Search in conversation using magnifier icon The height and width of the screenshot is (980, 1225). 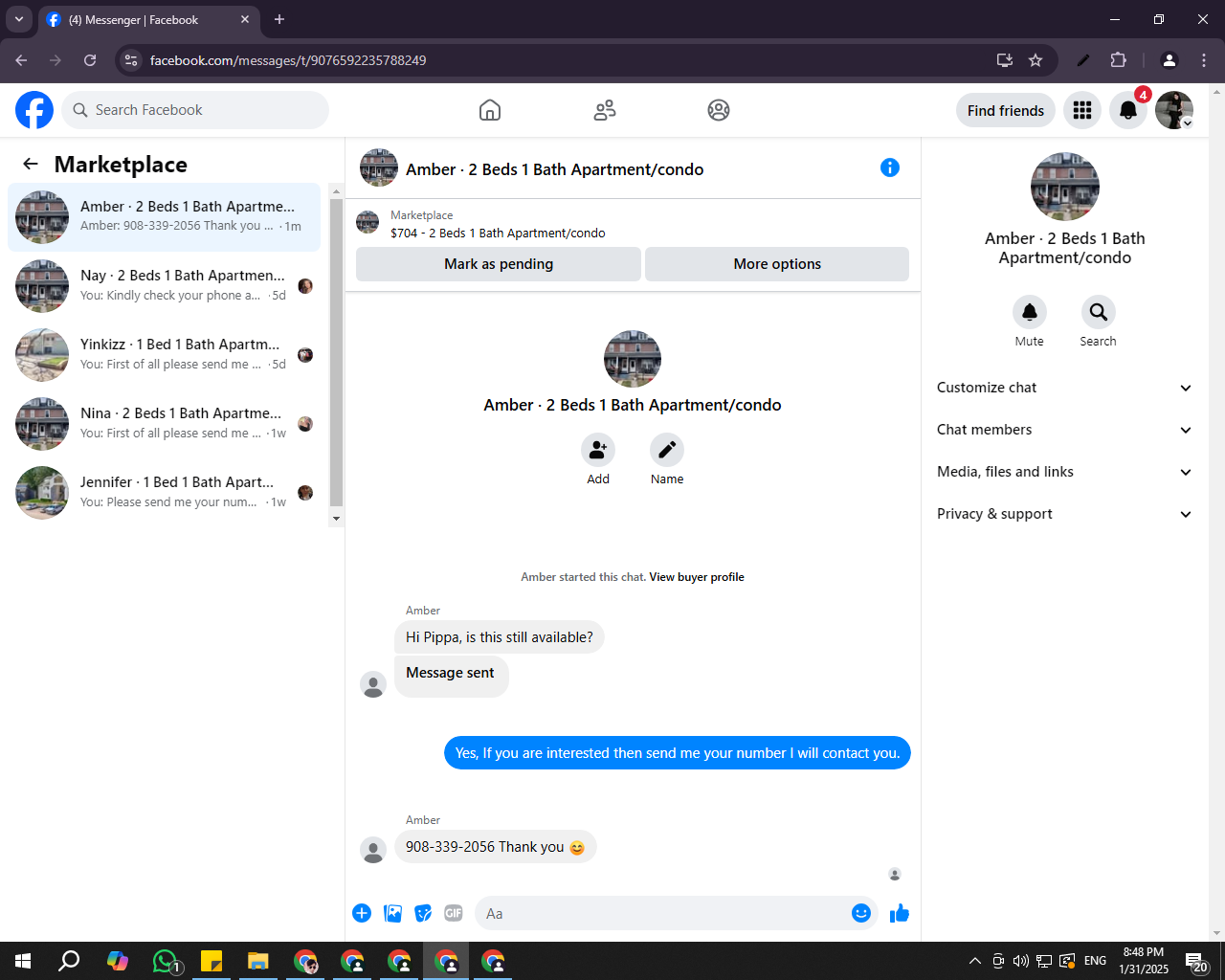tap(1099, 312)
